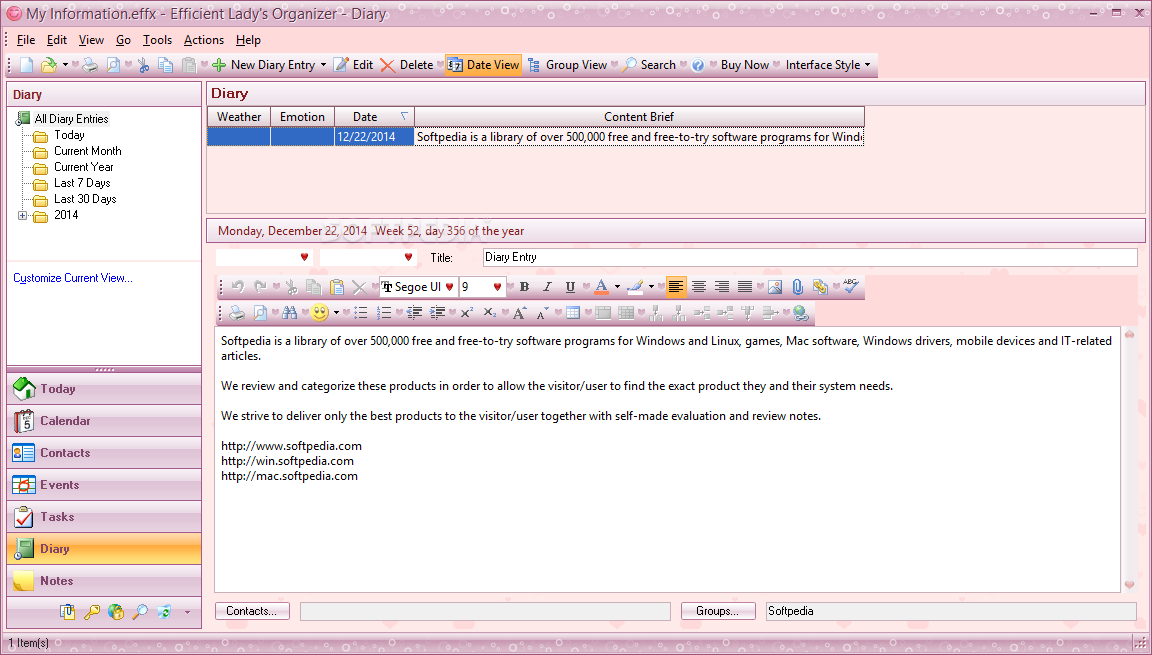Image resolution: width=1152 pixels, height=655 pixels.
Task: Click the magnifier icon in bottom navigation strip
Action: (140, 612)
